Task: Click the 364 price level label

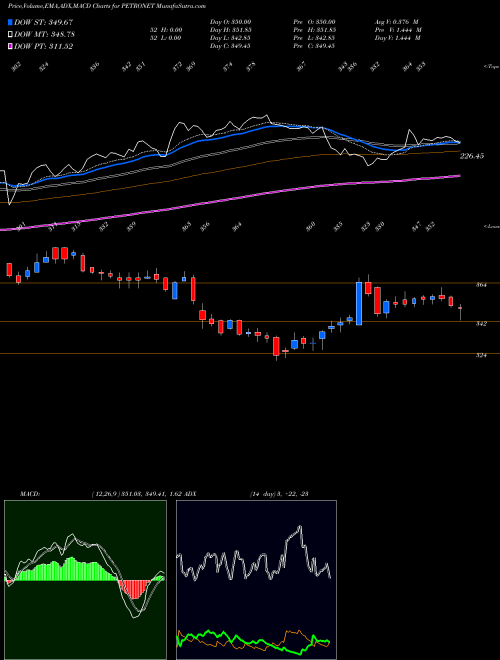Action: coord(481,285)
